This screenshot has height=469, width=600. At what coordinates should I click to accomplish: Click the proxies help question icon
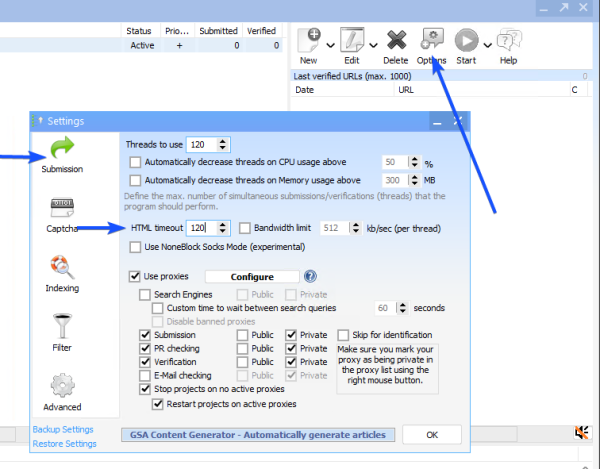point(310,276)
